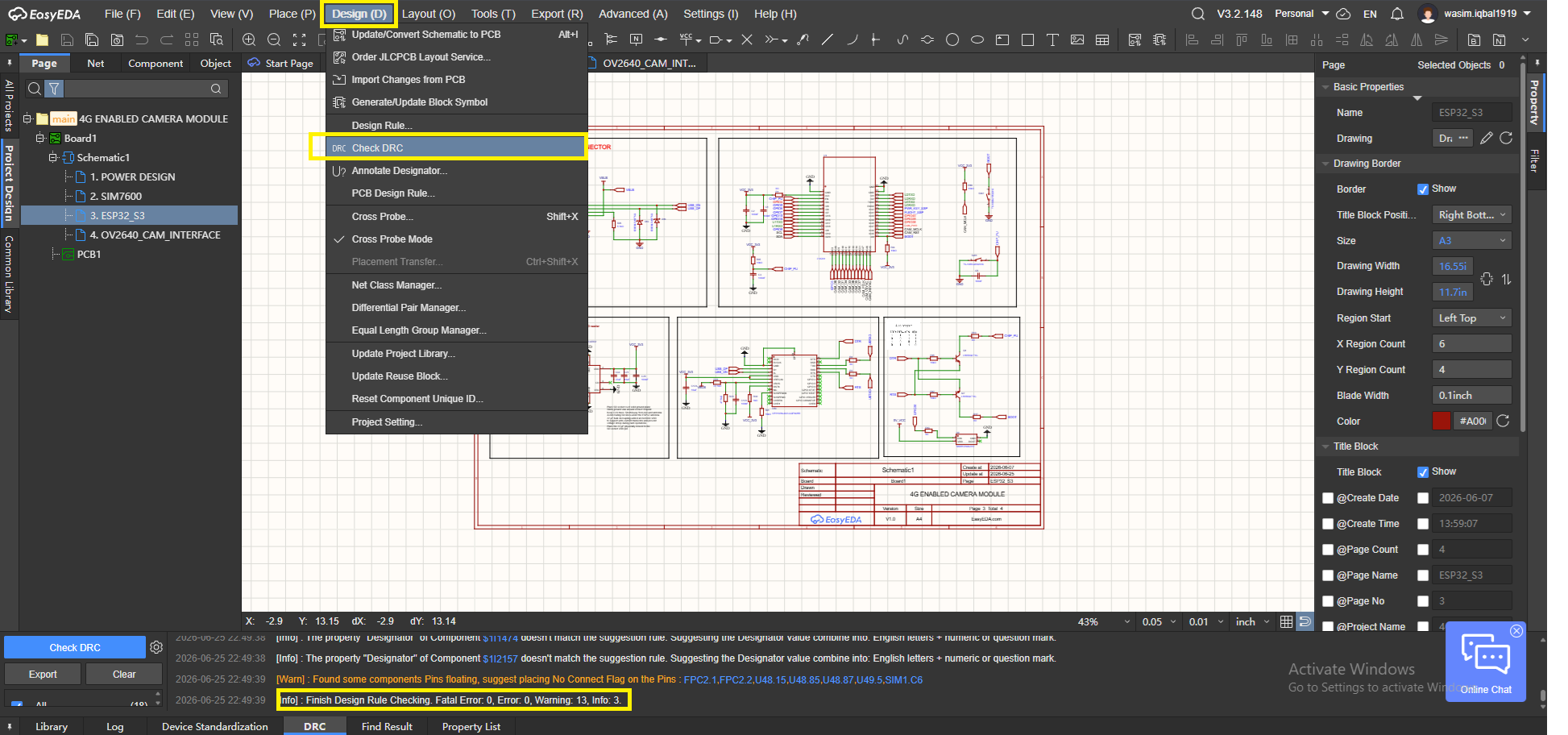Click the pencil edit icon beside Drawing
The width and height of the screenshot is (1568, 735).
(x=1487, y=138)
